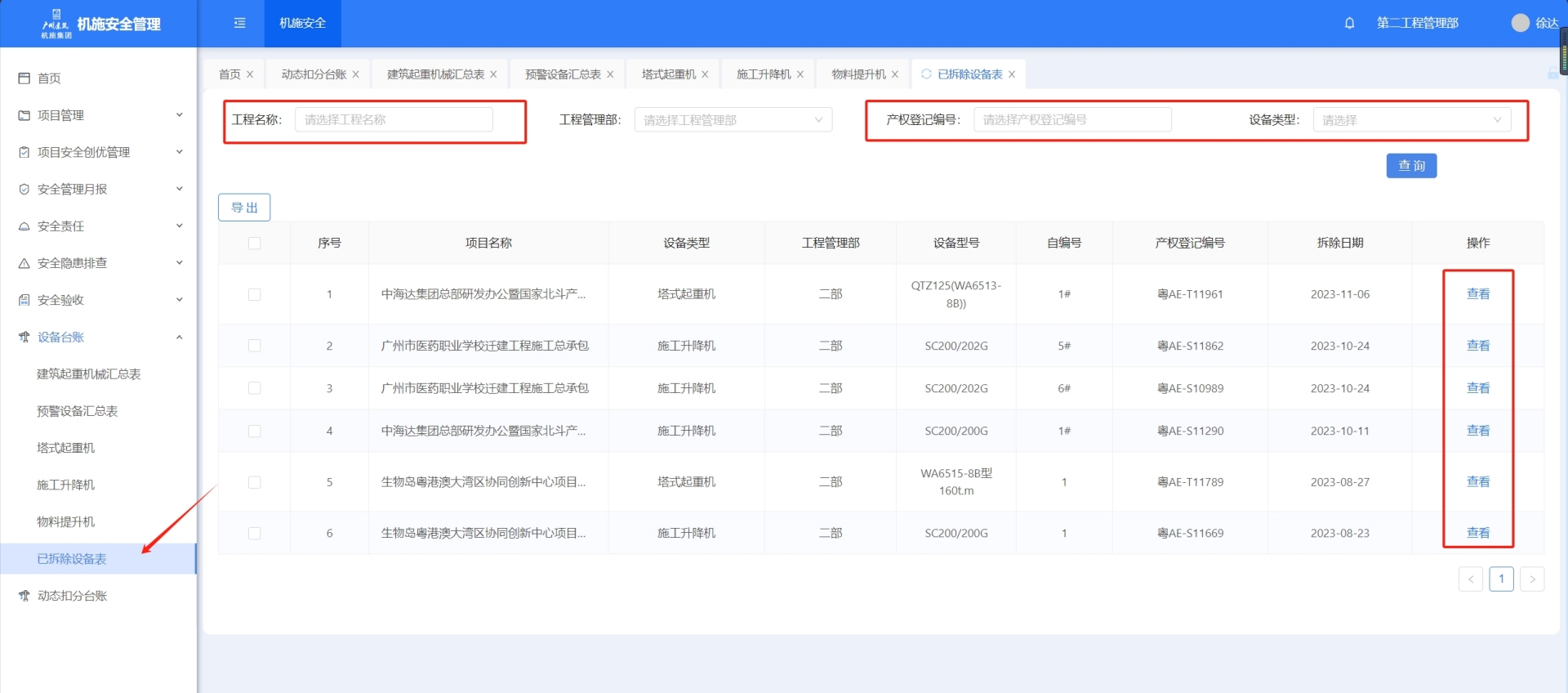This screenshot has width=1568, height=693.
Task: Click the refresh icon on 已拆除设备表 tab
Action: (x=926, y=74)
